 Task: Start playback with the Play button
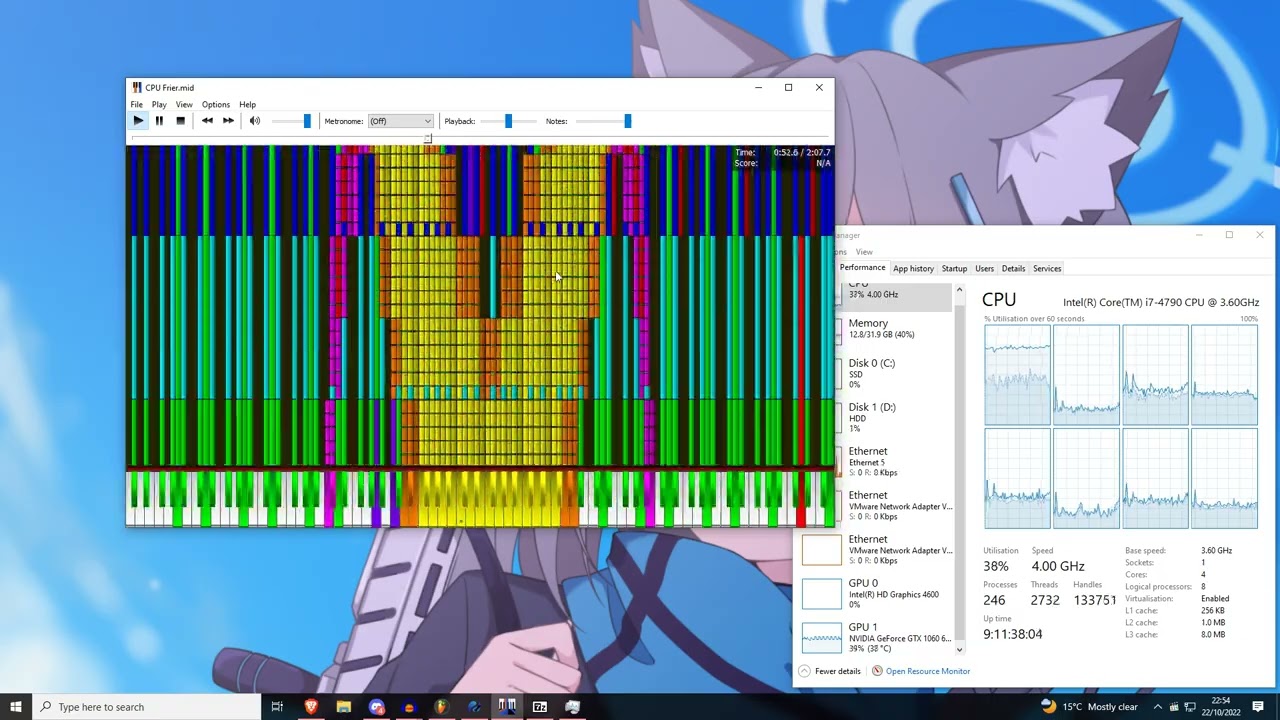138,121
